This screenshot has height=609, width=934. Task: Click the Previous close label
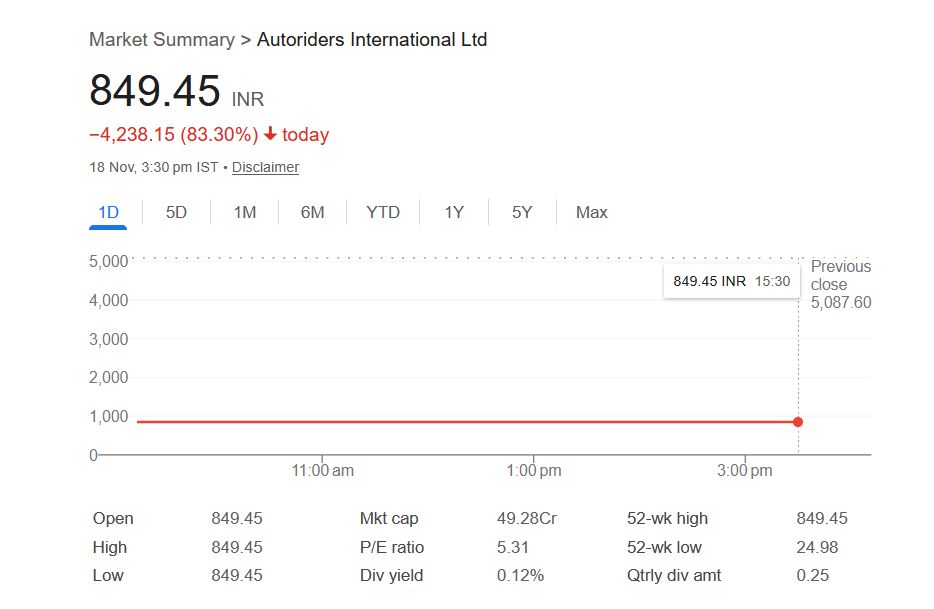[840, 275]
